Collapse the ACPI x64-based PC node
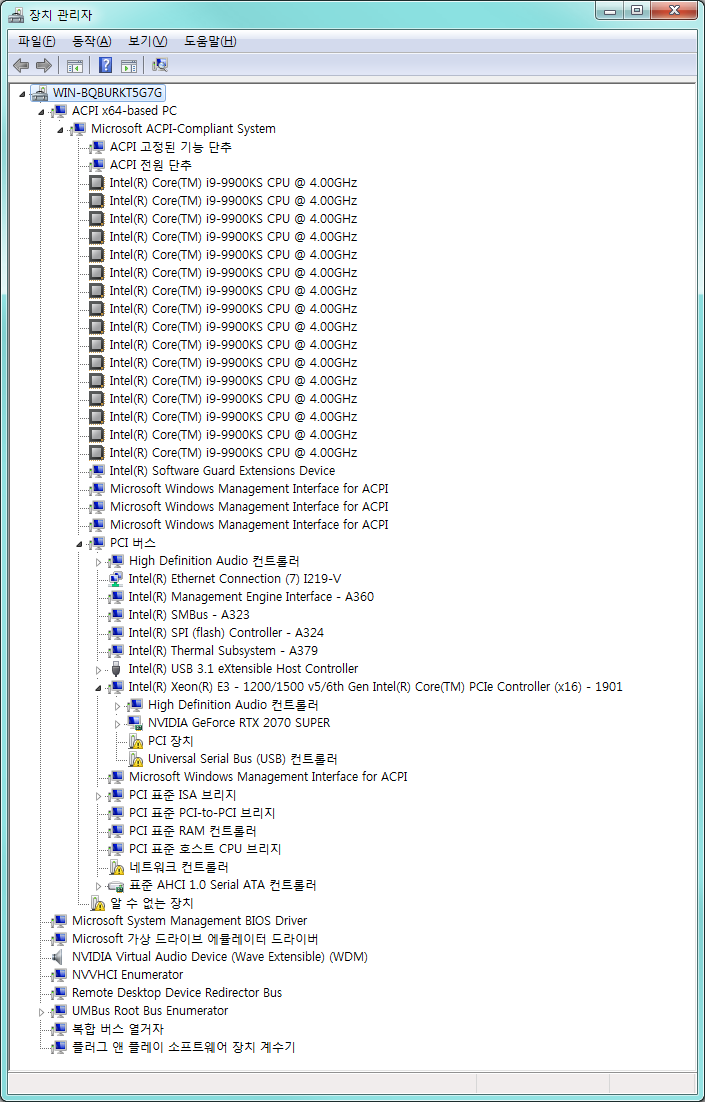Viewport: 705px width, 1102px height. [x=42, y=112]
